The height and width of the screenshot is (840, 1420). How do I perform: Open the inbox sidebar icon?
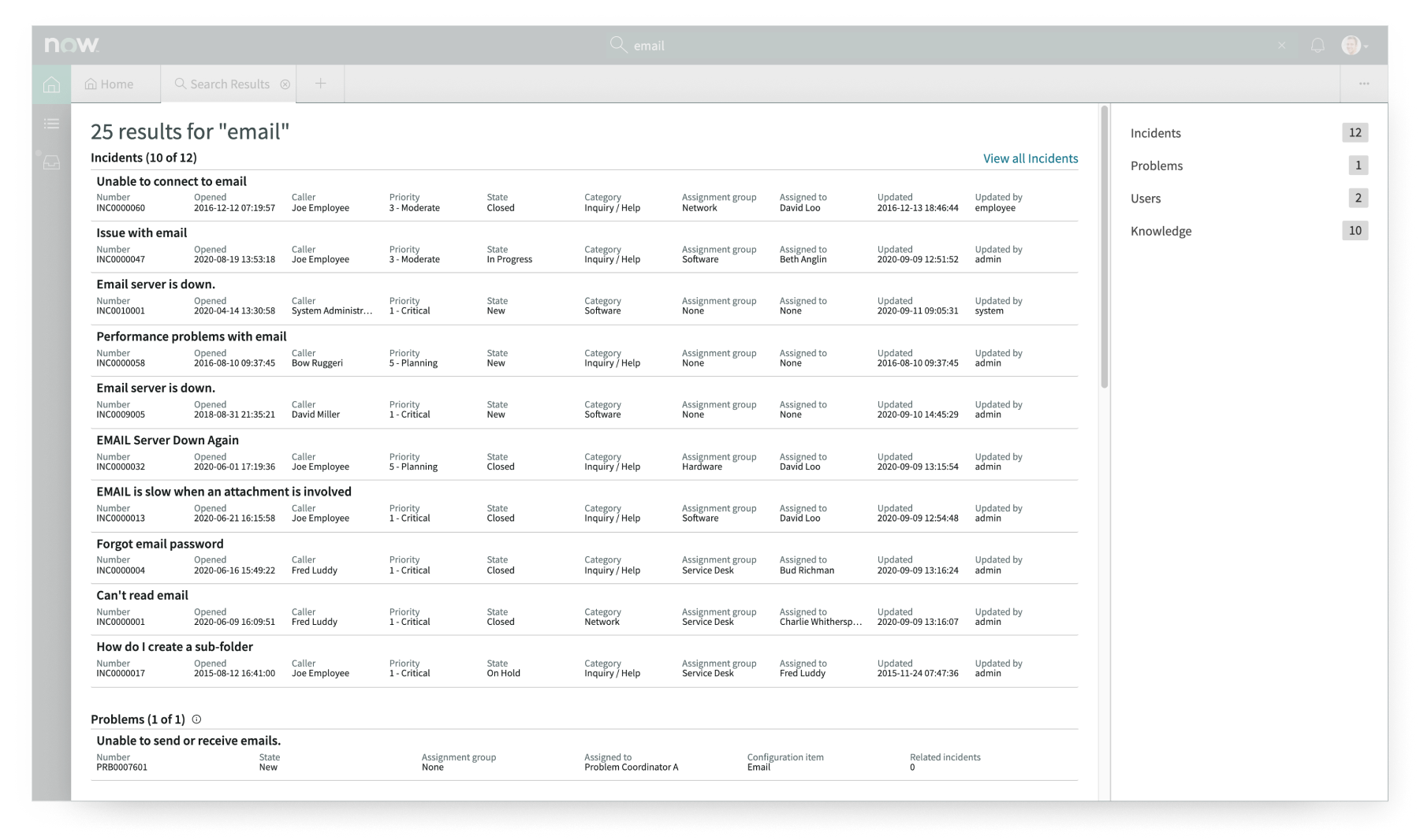tap(51, 162)
